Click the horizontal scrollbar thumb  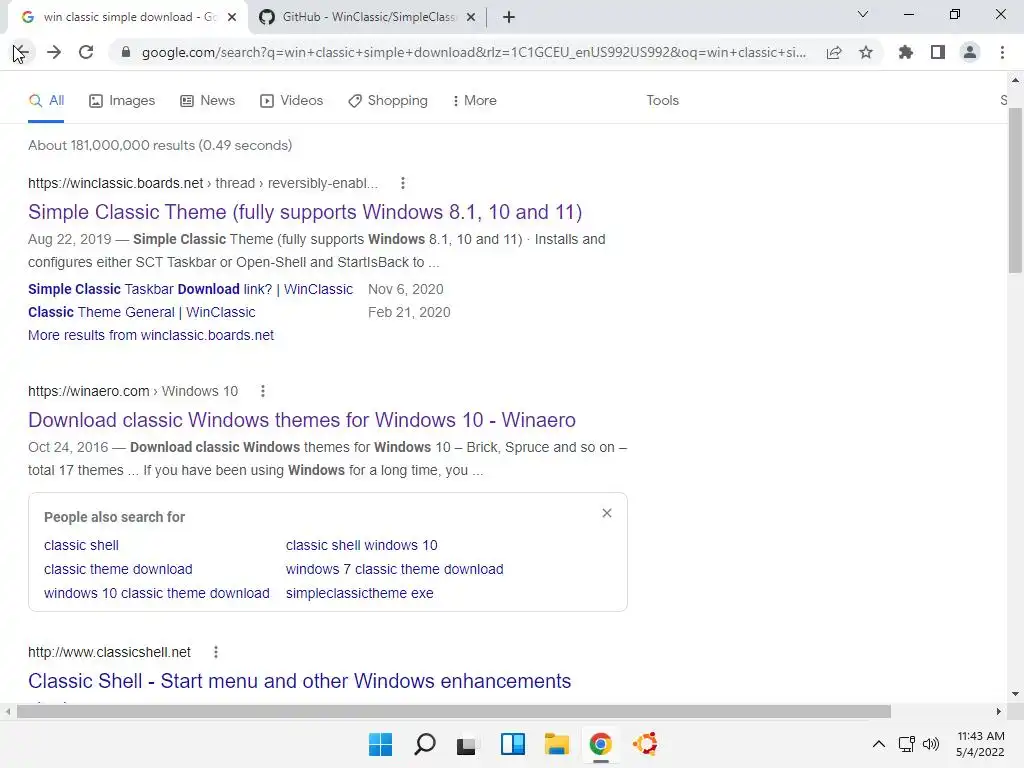(454, 711)
